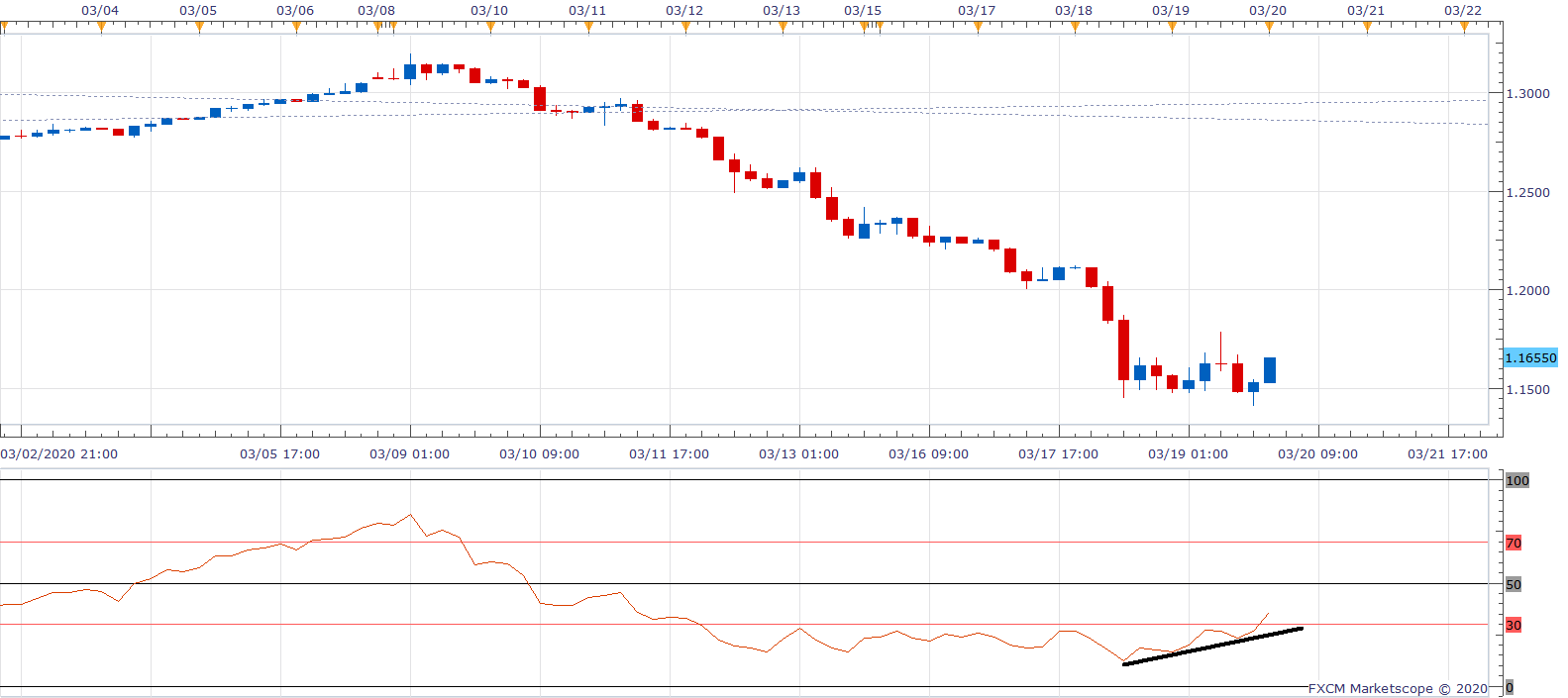Select the black trendline on the RSI panel
Viewport: 1568px width, 698px height.
click(x=1212, y=647)
